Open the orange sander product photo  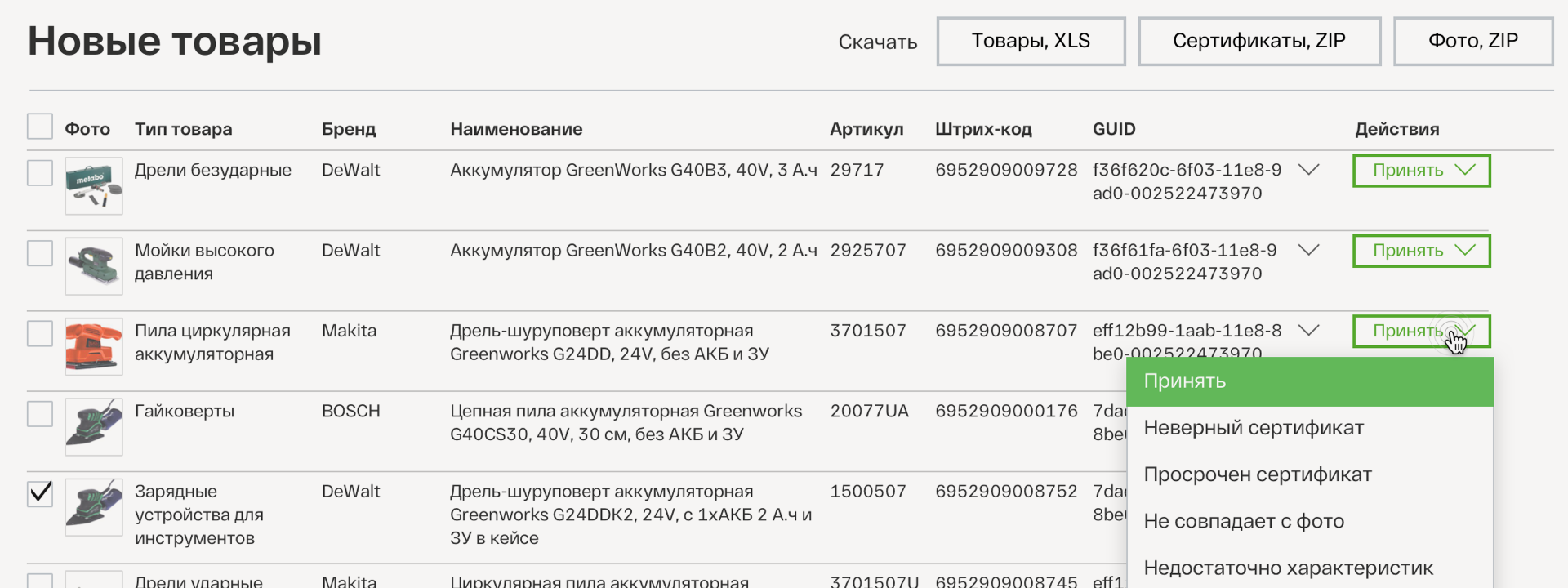(x=94, y=346)
